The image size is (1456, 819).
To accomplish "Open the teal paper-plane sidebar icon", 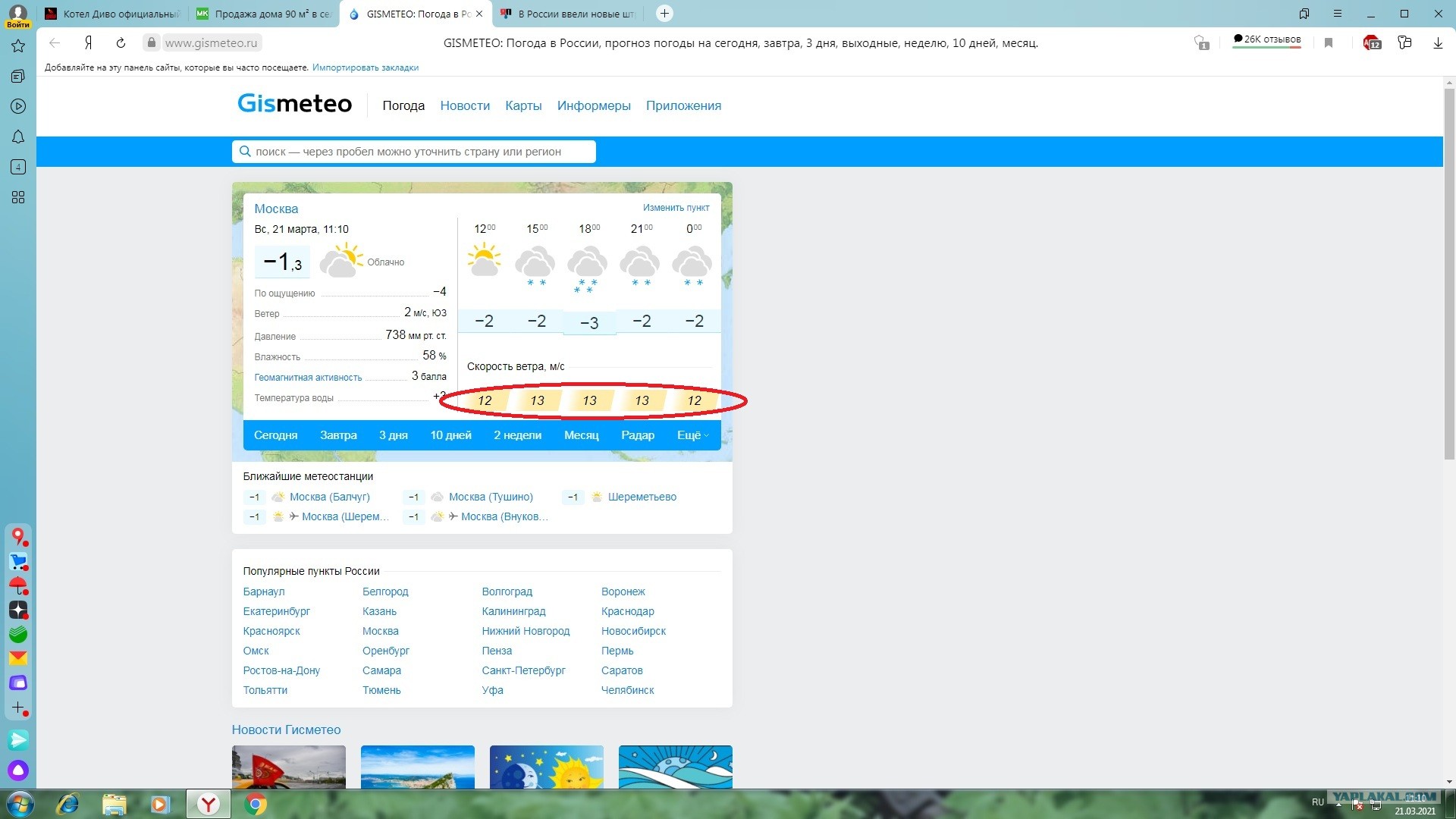I will (x=18, y=739).
